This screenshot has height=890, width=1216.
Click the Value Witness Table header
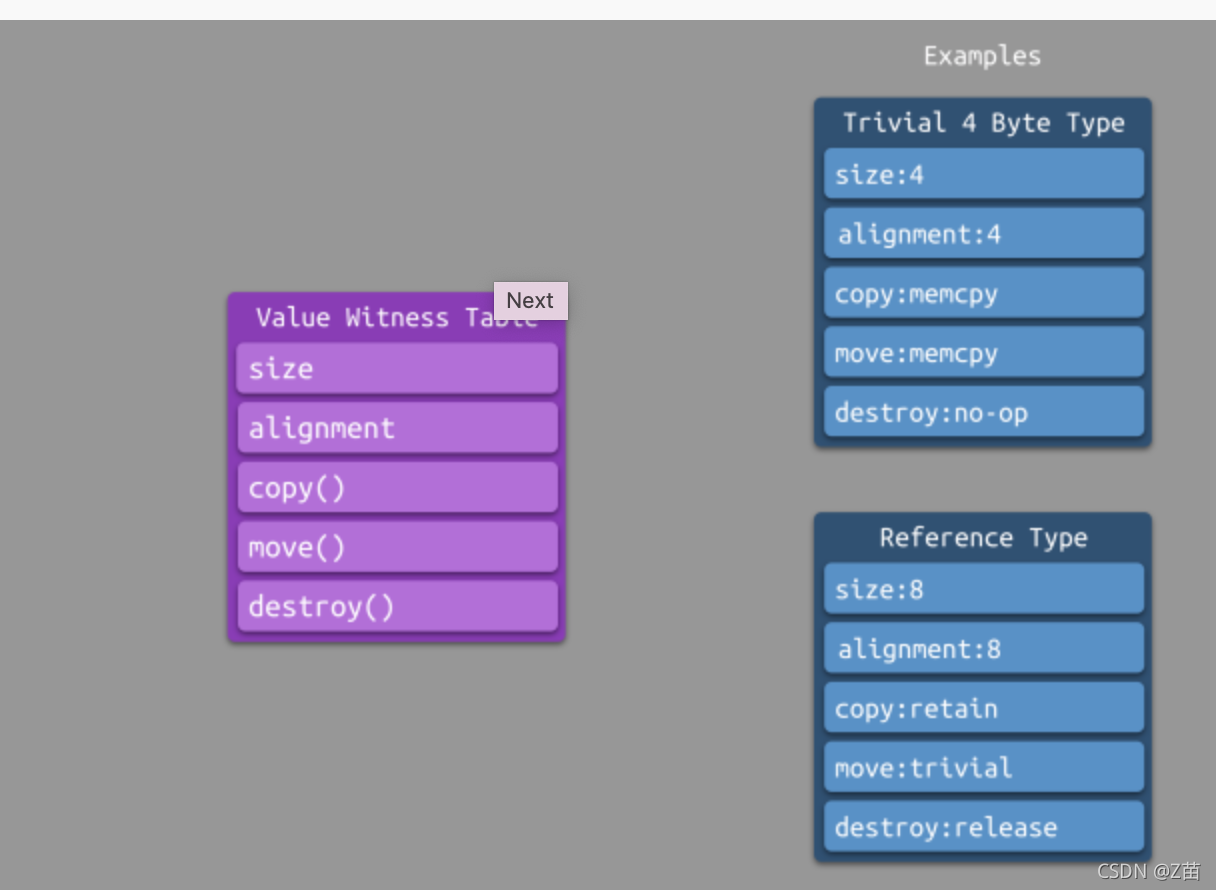396,318
